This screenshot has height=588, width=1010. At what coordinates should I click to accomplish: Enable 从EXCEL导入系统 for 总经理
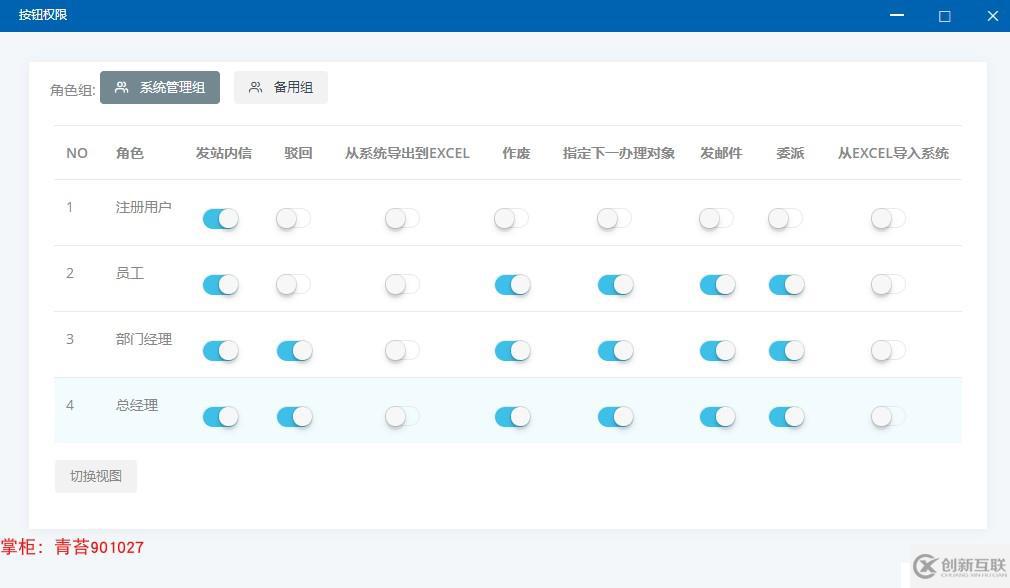(889, 417)
